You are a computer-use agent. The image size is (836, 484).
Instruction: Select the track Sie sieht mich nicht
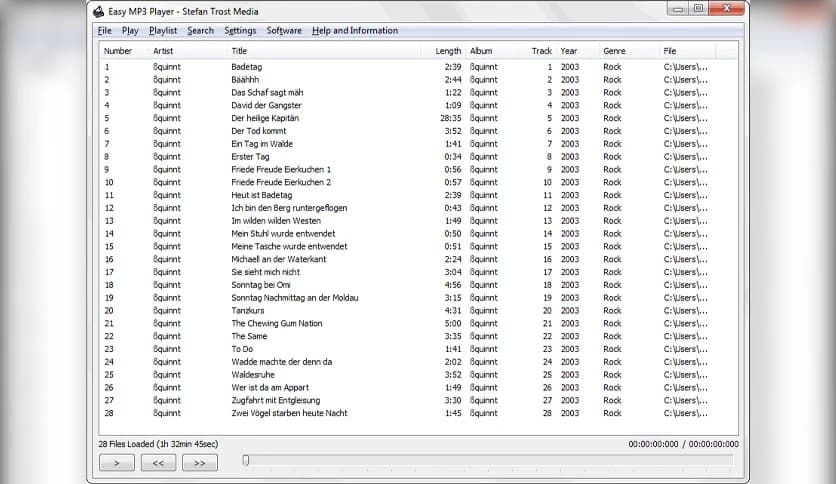pos(266,272)
